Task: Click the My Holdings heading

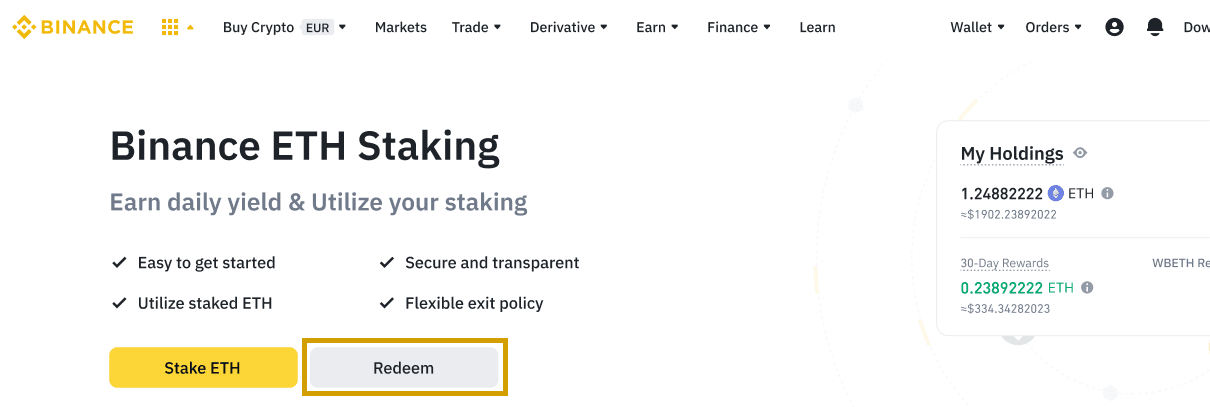Action: 1011,153
